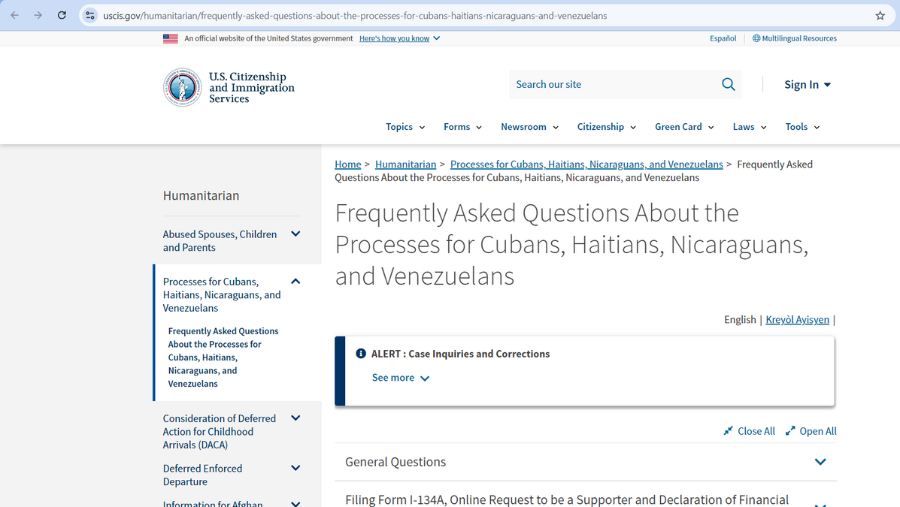Expand See more in the alert

click(400, 378)
